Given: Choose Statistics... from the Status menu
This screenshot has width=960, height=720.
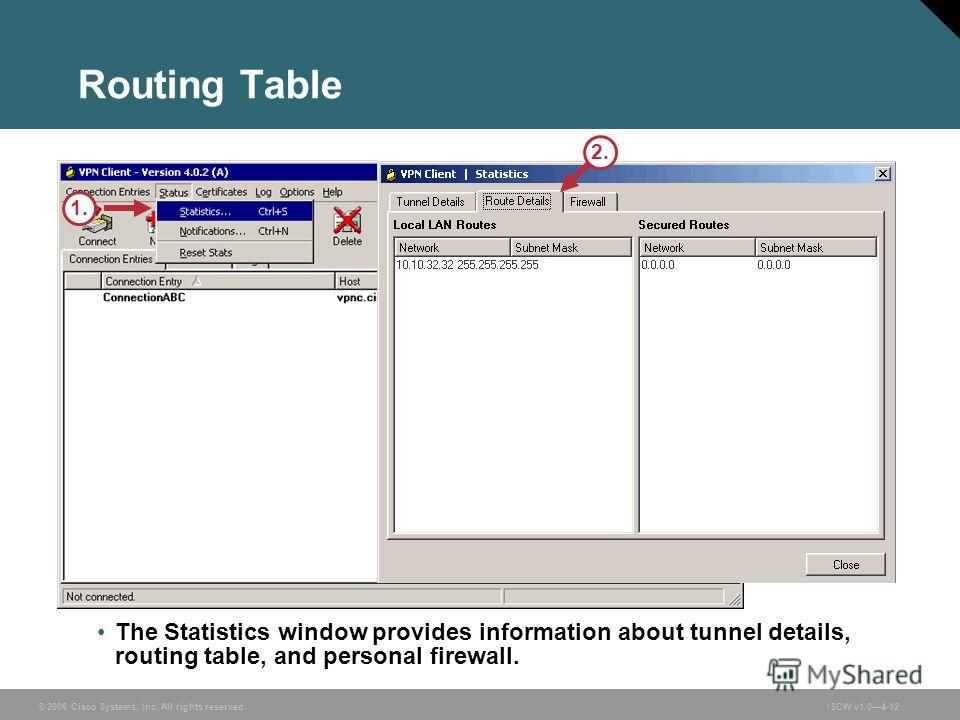Looking at the screenshot, I should [235, 212].
